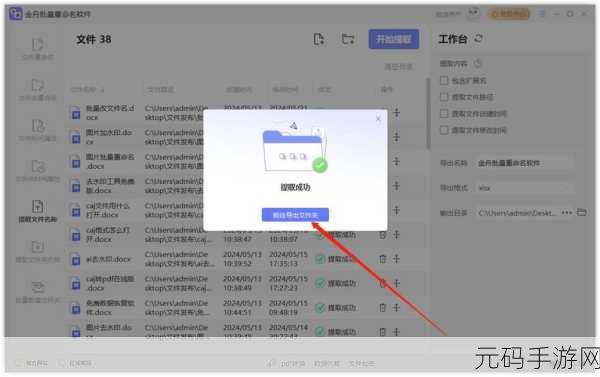Select 文件夹重命名 in the left sidebar
Screen dimensions: 600x377
click(x=38, y=90)
